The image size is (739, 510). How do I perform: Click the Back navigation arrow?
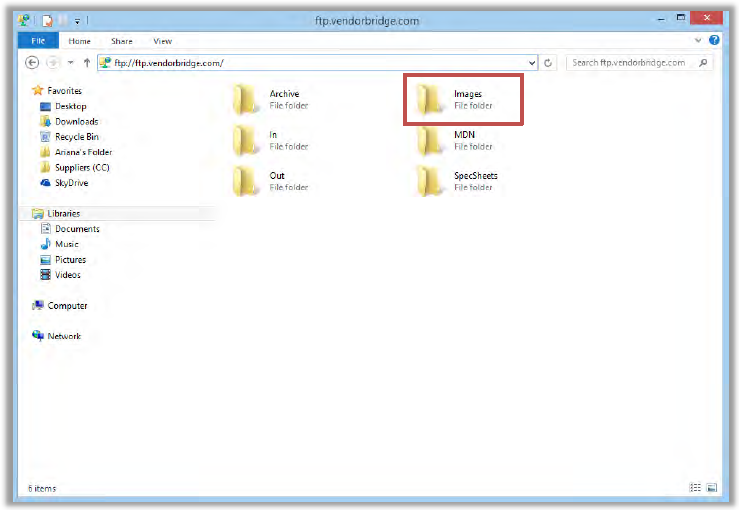coord(32,63)
